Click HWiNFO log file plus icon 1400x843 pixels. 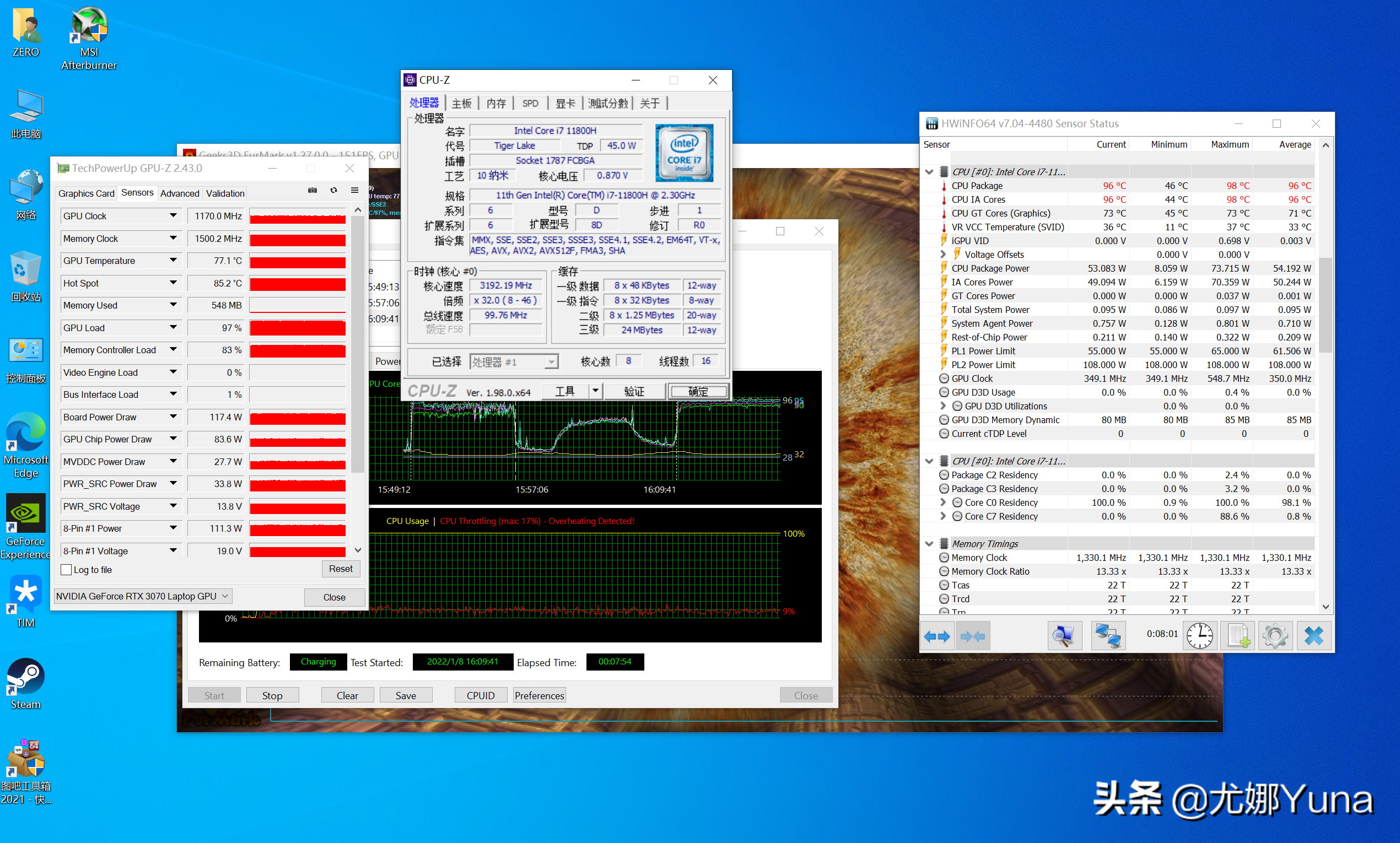point(1238,636)
